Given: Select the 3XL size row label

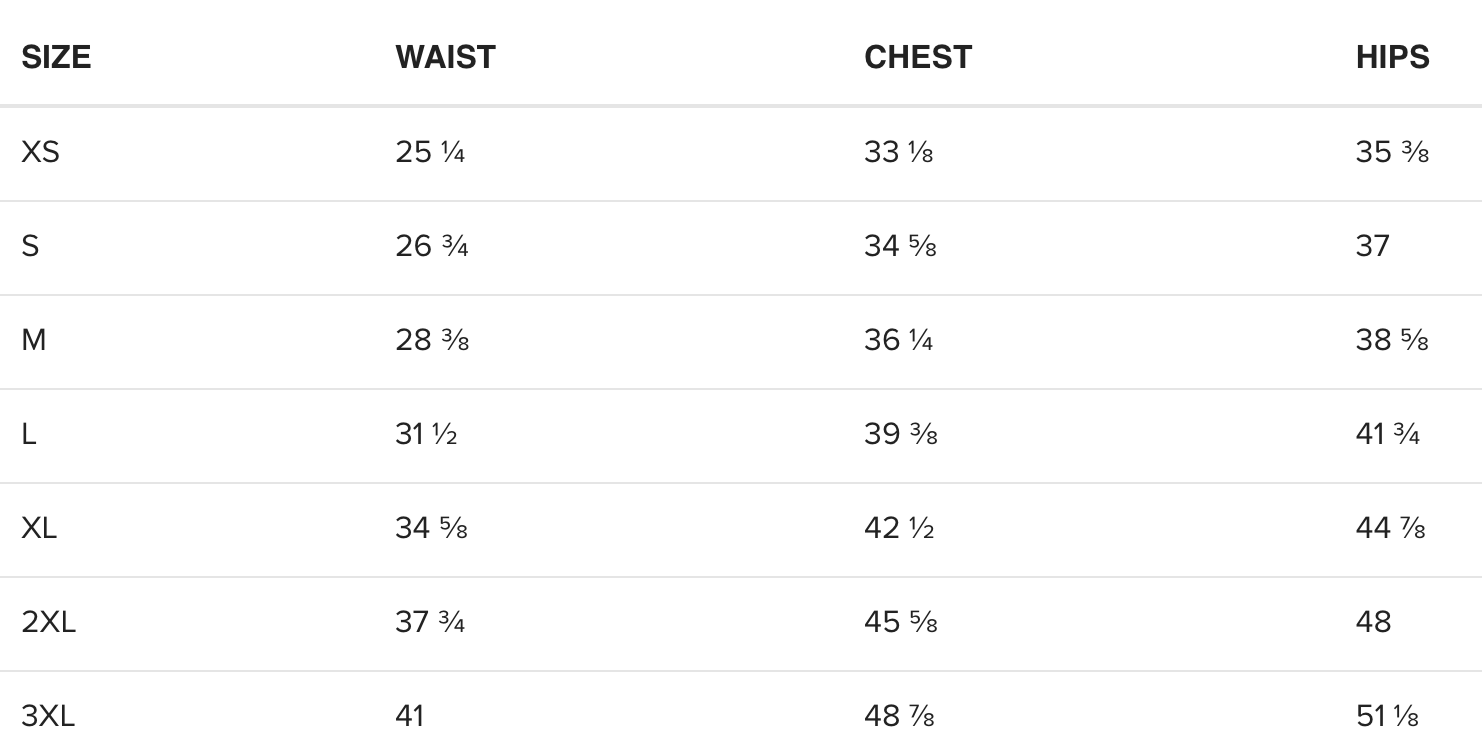Looking at the screenshot, I should (x=48, y=716).
